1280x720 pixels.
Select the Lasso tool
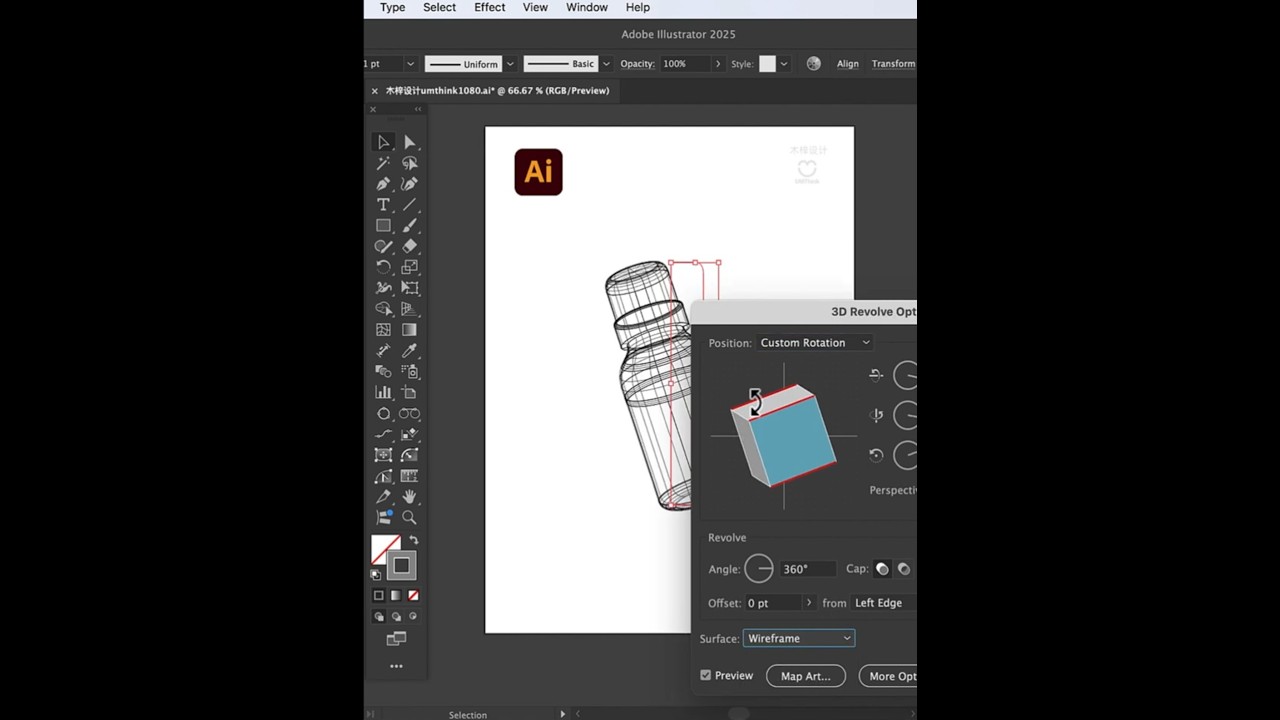point(409,163)
